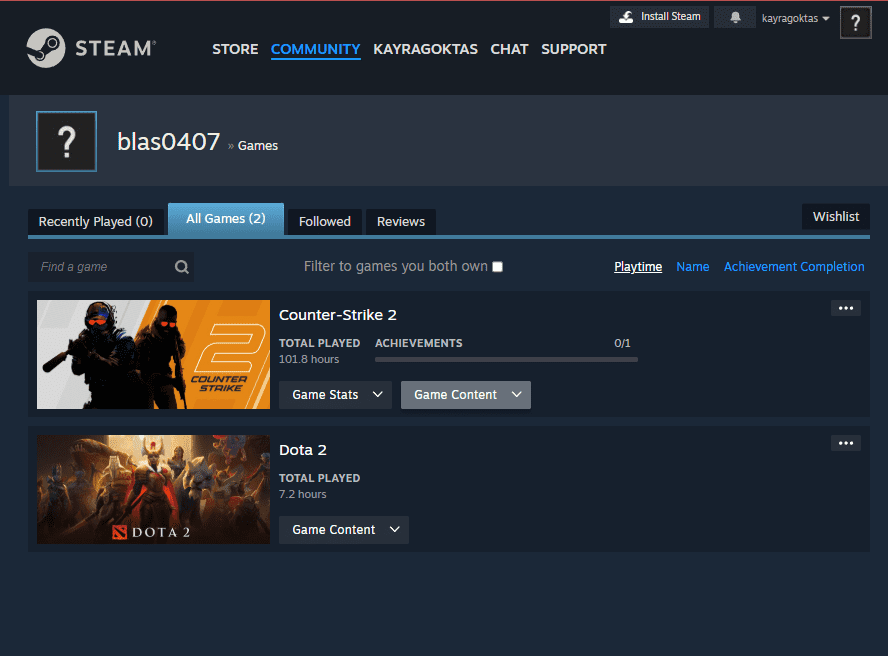888x656 pixels.
Task: Click the search magnifier icon
Action: coord(181,267)
